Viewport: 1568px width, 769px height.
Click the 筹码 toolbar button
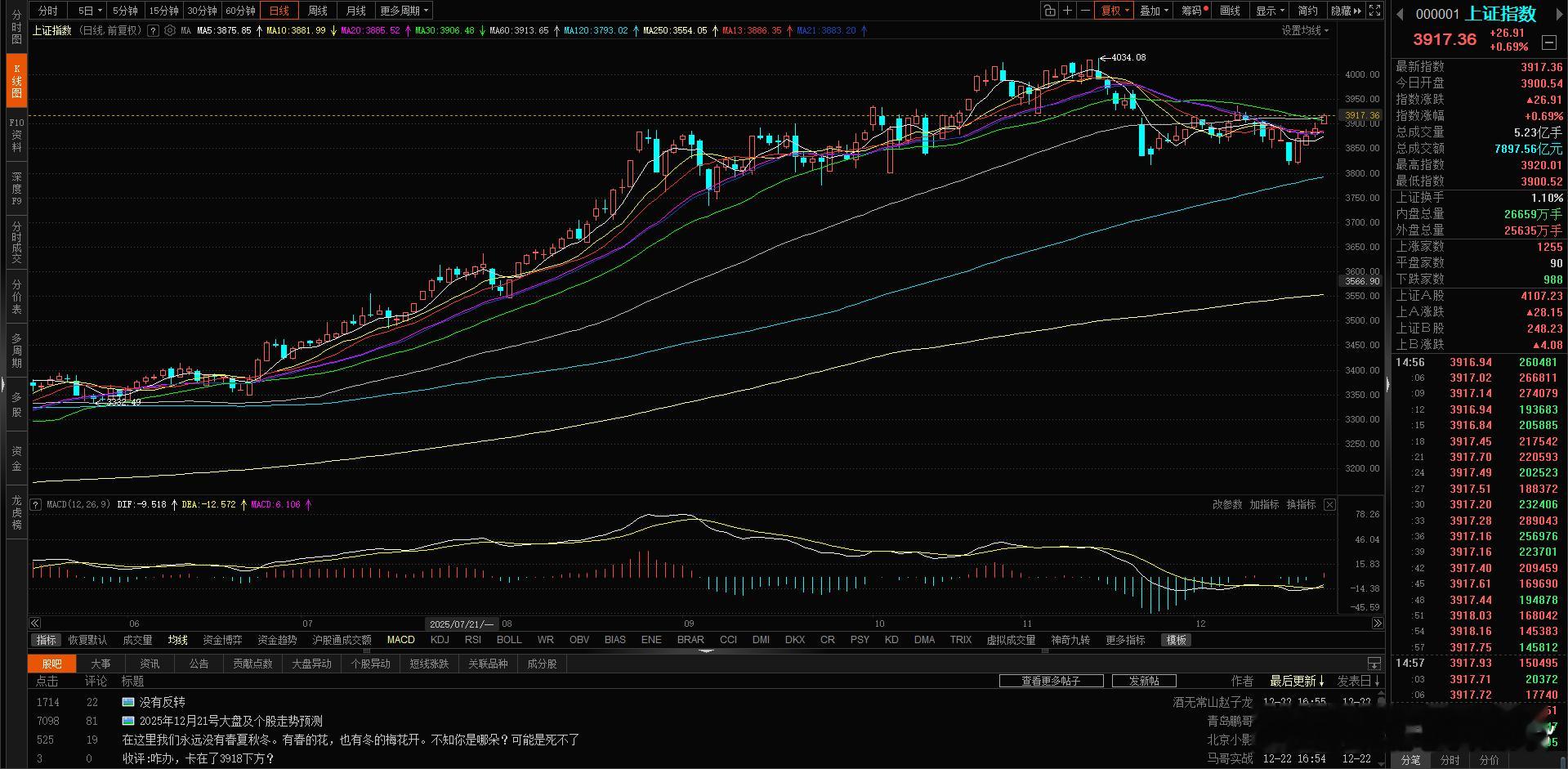(x=1192, y=11)
